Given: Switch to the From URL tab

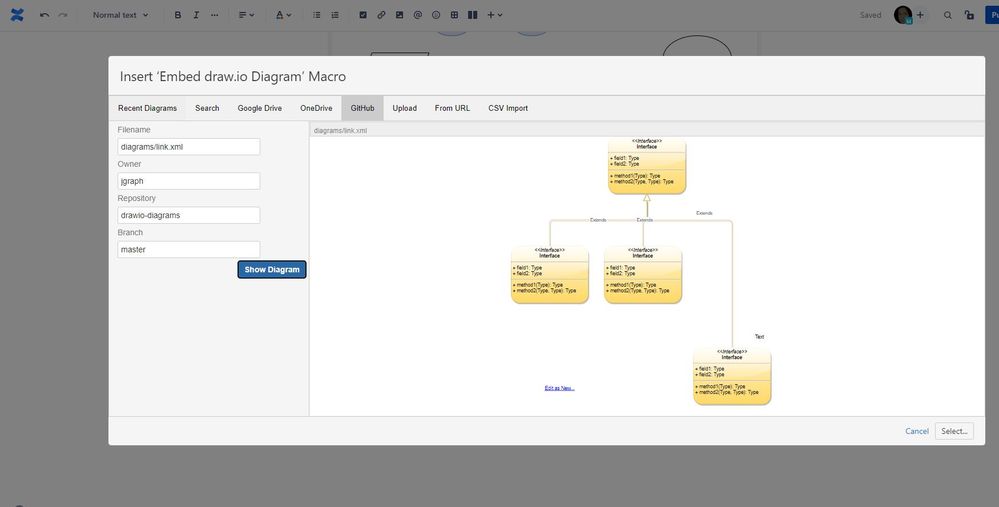Looking at the screenshot, I should tap(452, 108).
